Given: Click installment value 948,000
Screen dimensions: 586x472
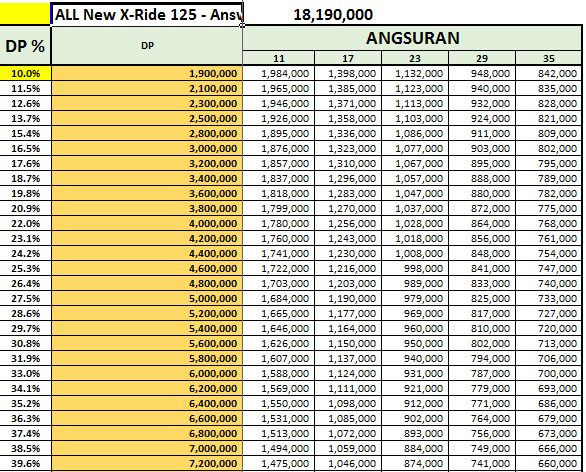Looking at the screenshot, I should point(482,73).
